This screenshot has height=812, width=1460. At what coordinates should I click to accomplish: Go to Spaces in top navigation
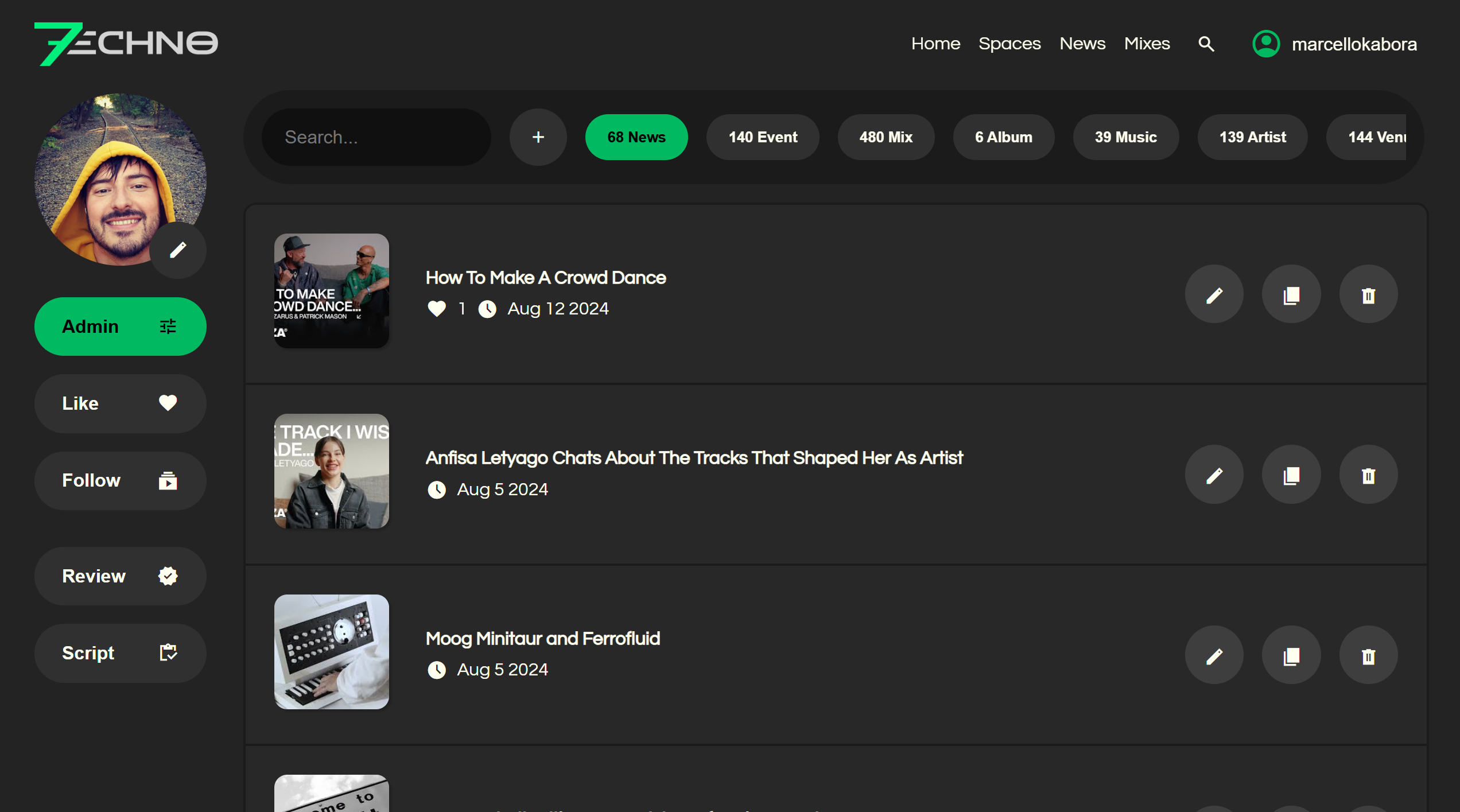point(1009,44)
